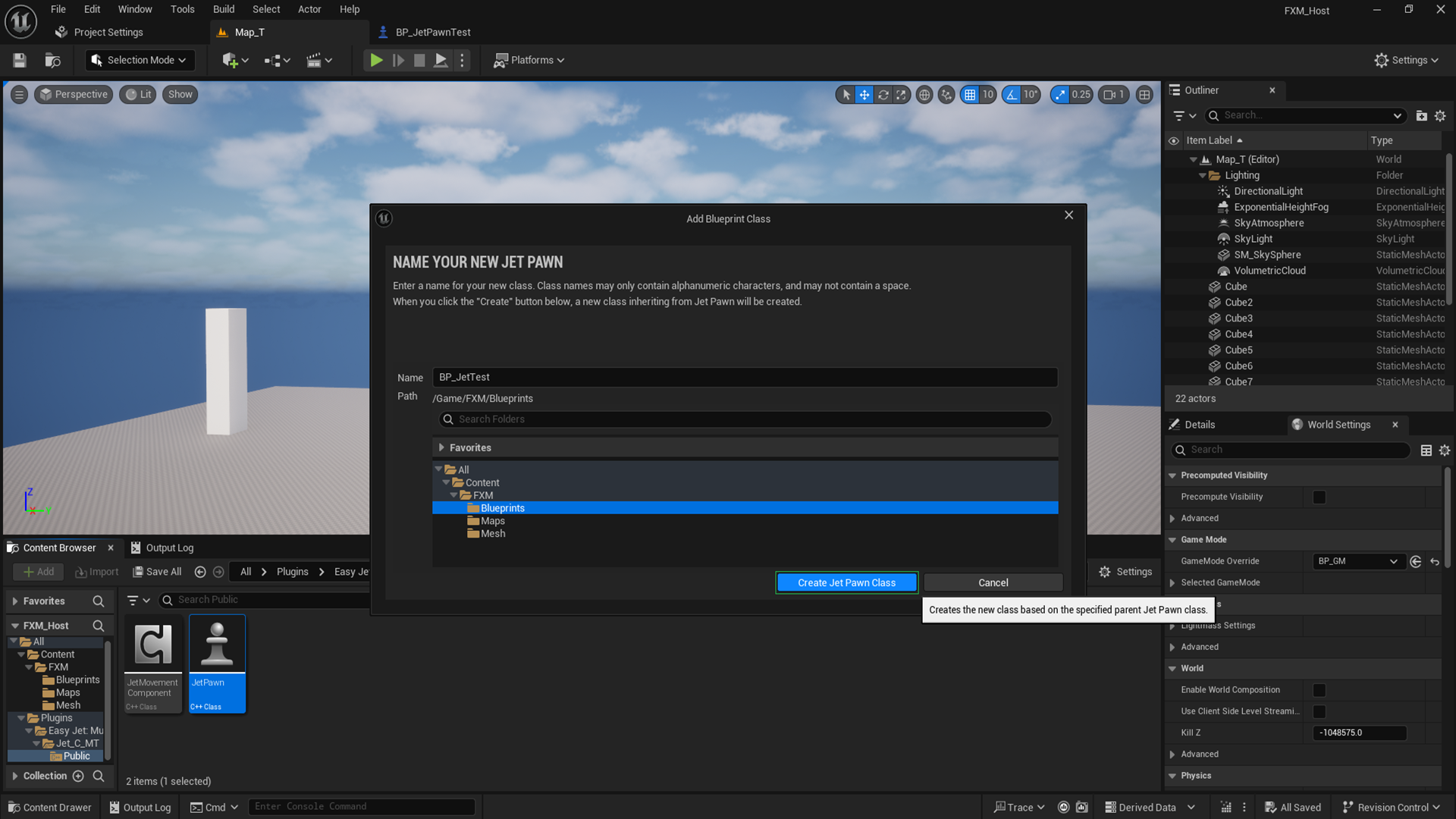This screenshot has height=819, width=1456.
Task: Click the Name field containing BP_JetTest
Action: (745, 378)
